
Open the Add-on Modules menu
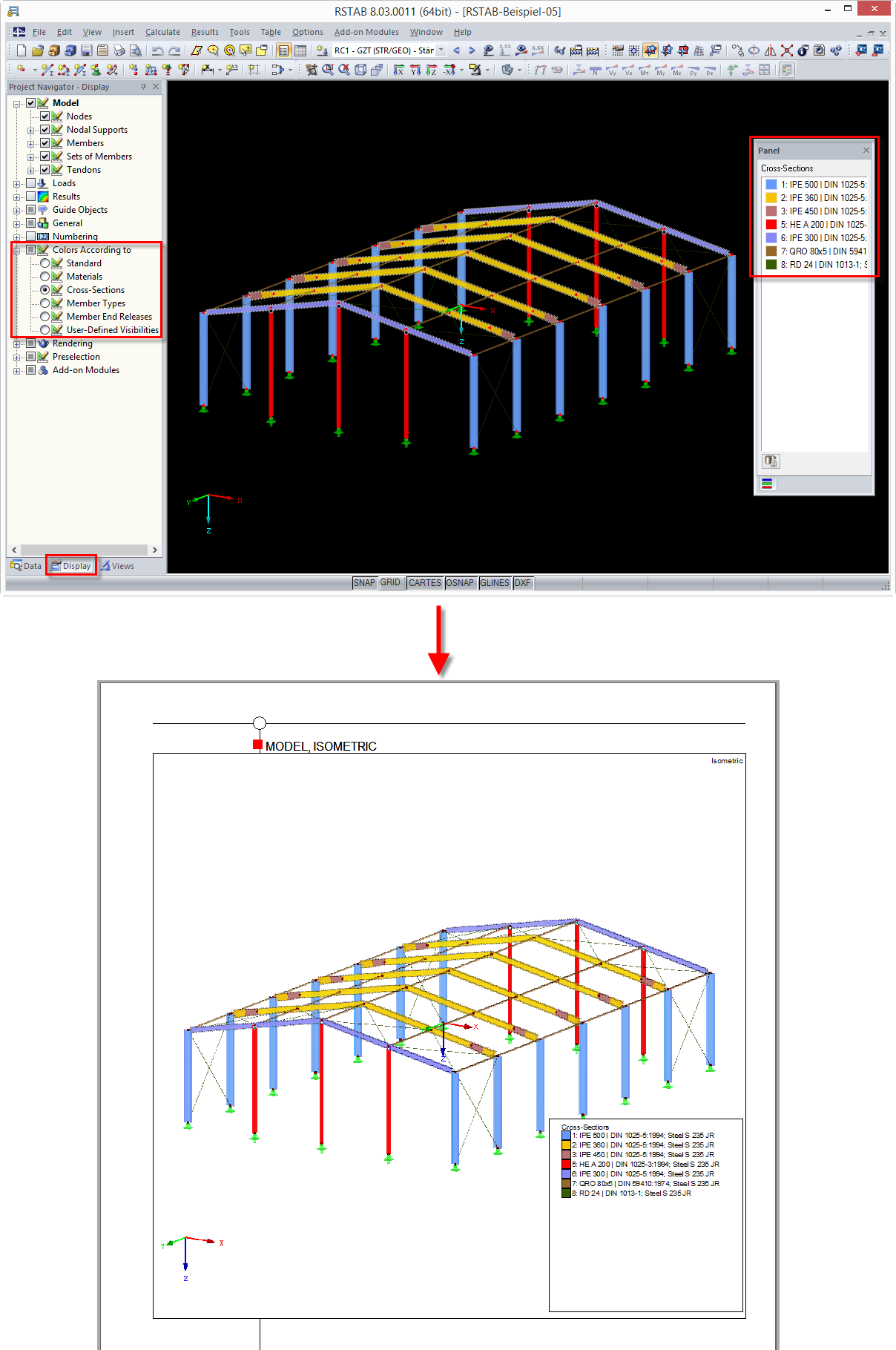point(366,32)
